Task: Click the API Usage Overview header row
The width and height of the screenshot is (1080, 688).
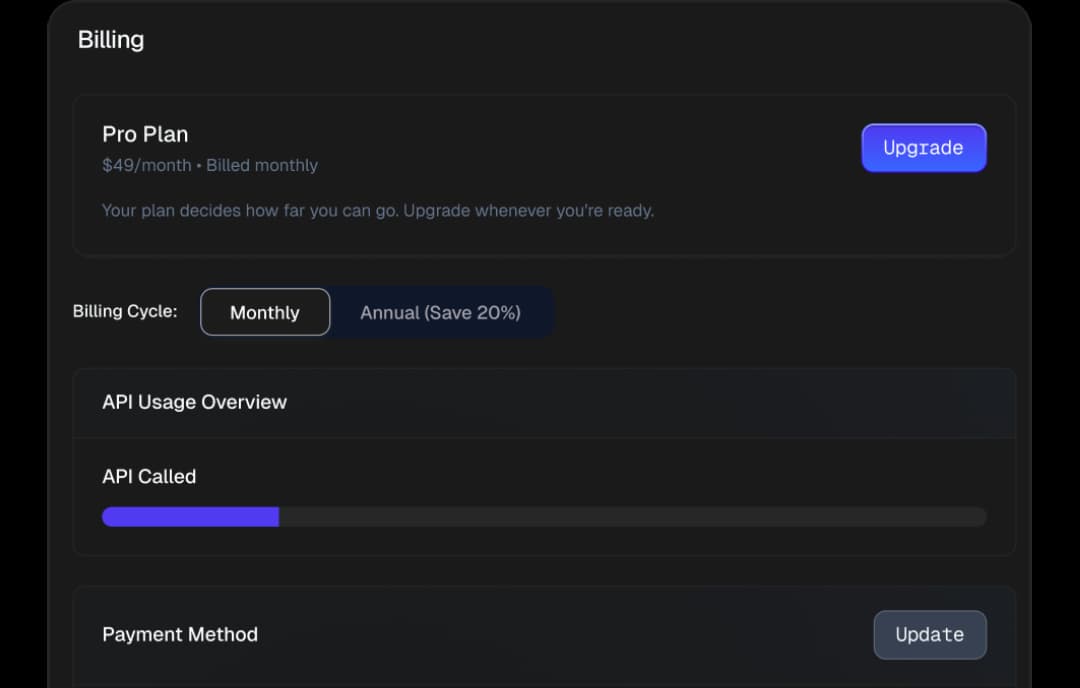Action: (544, 402)
